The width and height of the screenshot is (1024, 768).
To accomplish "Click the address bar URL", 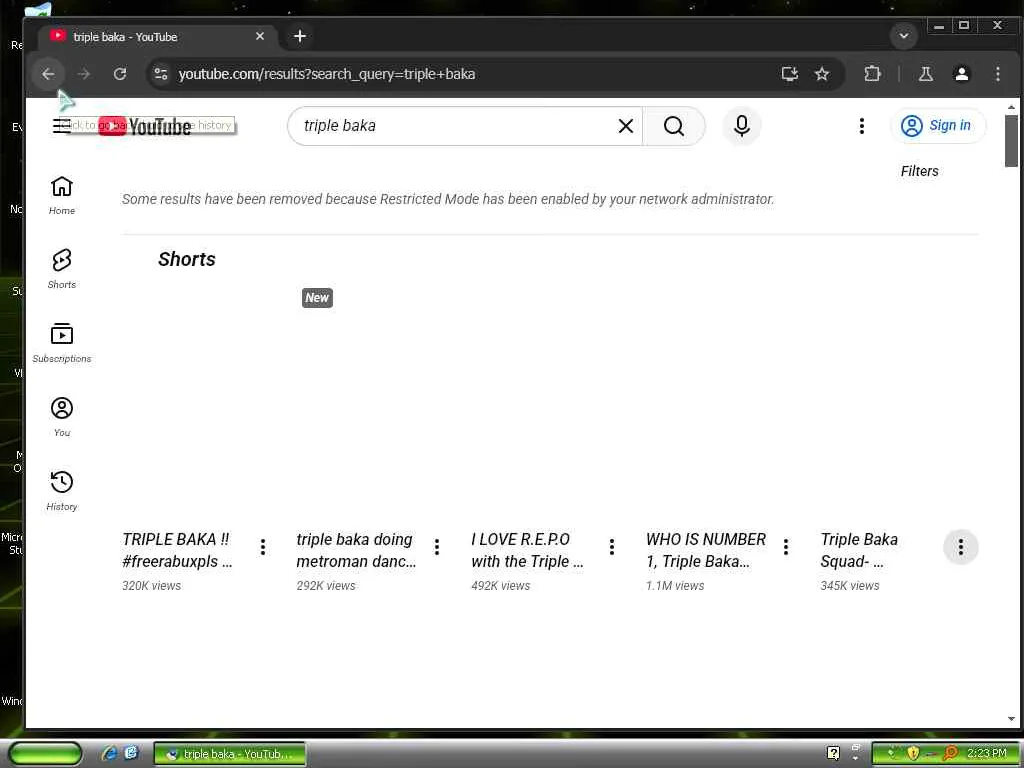I will pyautogui.click(x=327, y=74).
